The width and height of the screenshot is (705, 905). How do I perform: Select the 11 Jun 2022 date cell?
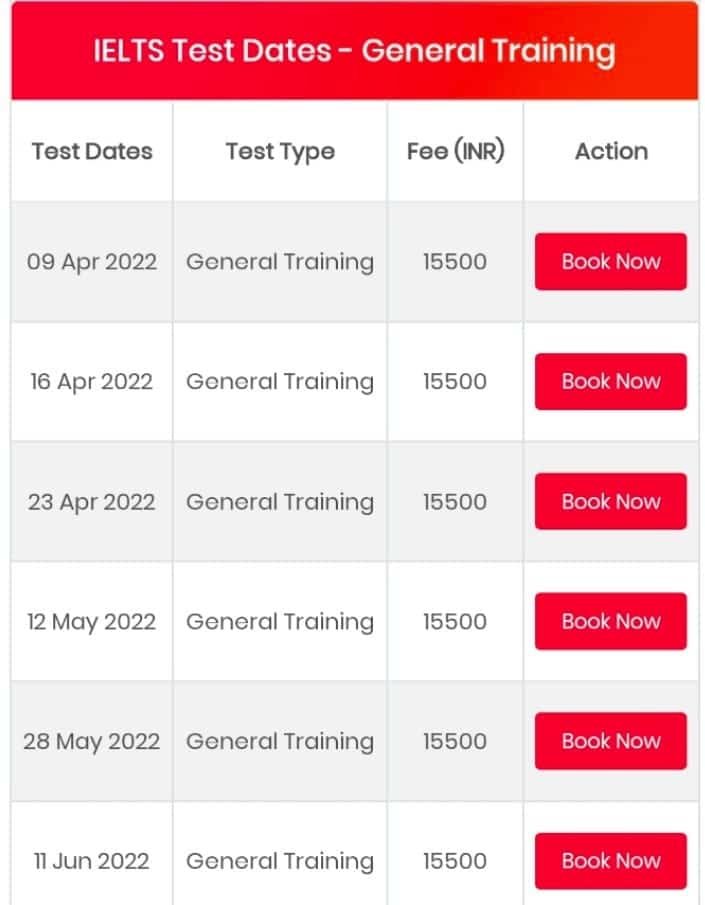pos(90,861)
